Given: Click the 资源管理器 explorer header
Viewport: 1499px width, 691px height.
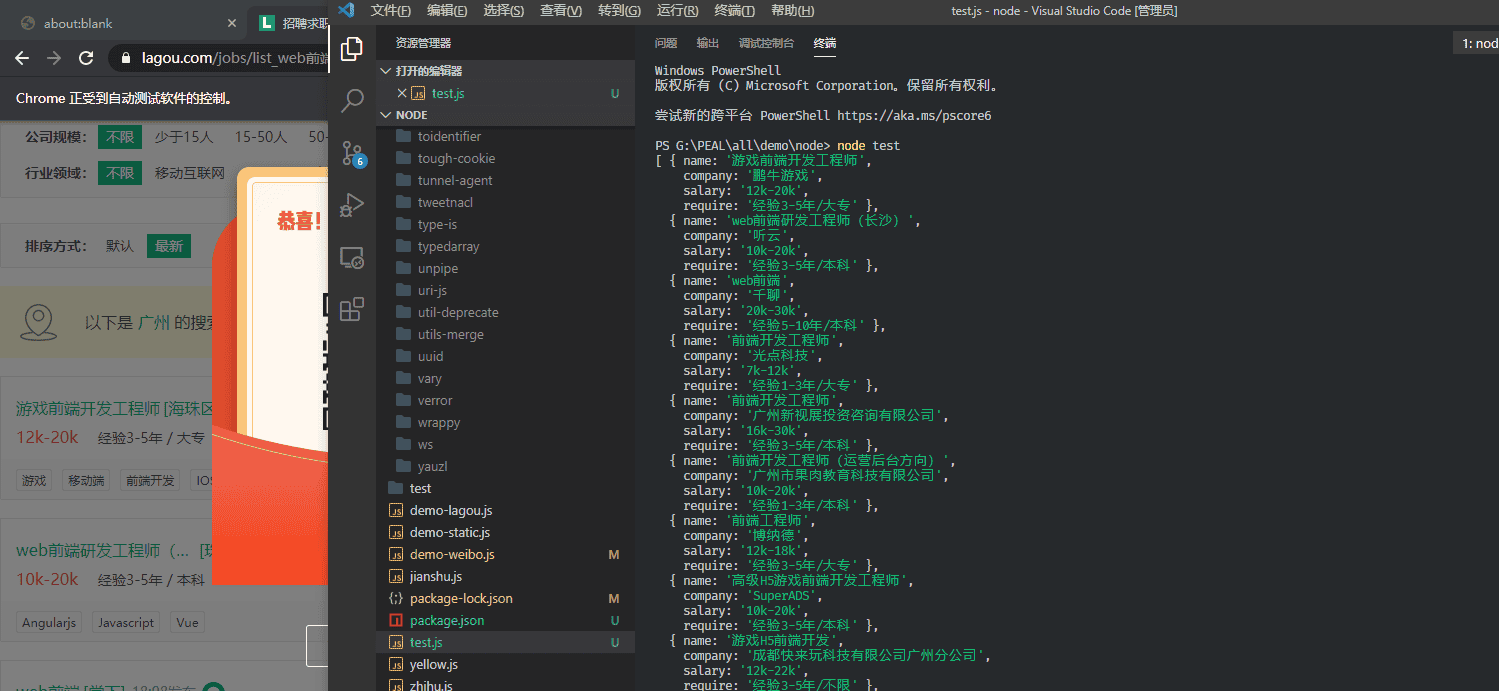Looking at the screenshot, I should [x=423, y=43].
